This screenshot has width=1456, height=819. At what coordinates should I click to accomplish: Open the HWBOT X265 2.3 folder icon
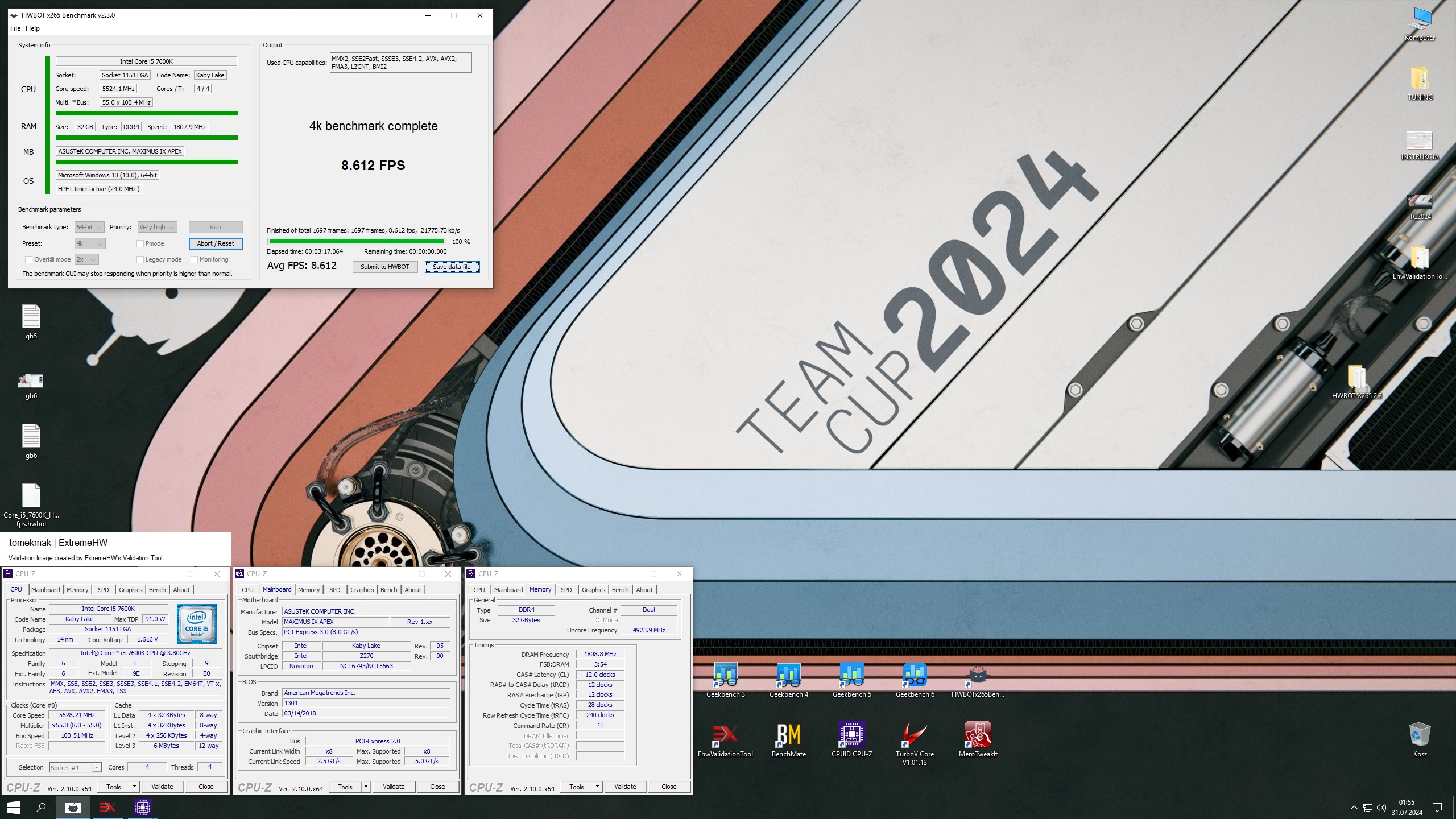1356,382
